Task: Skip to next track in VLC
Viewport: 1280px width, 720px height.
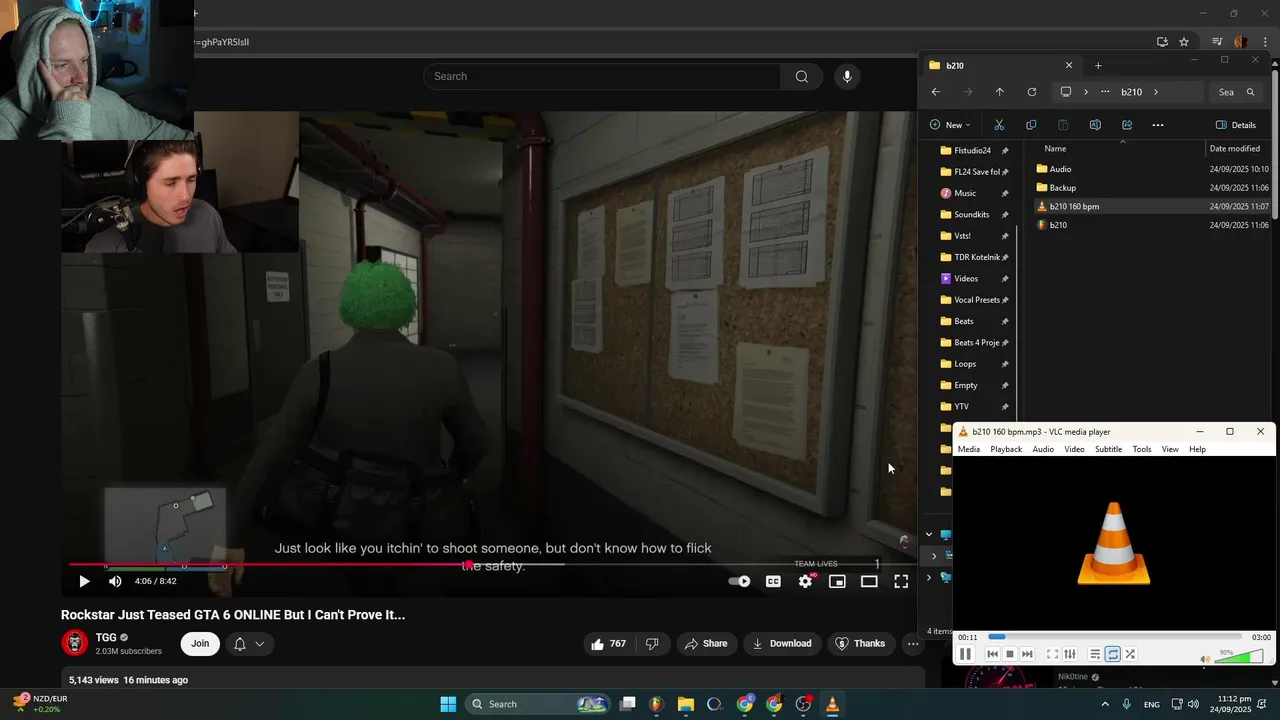Action: coord(1027,654)
